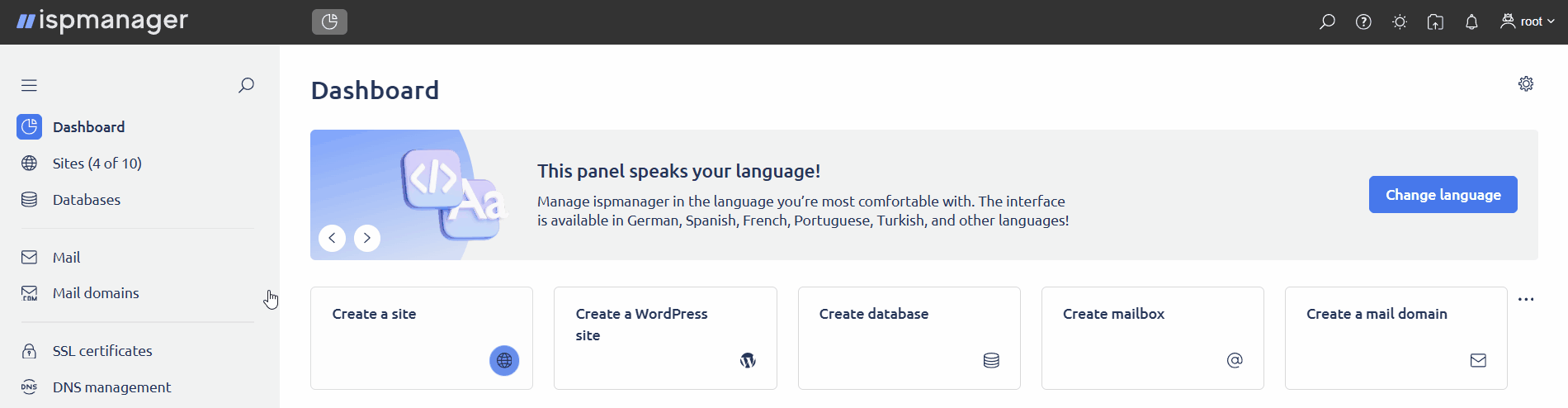This screenshot has height=408, width=1568.
Task: Toggle the light/dark theme sun icon
Action: (x=1400, y=22)
